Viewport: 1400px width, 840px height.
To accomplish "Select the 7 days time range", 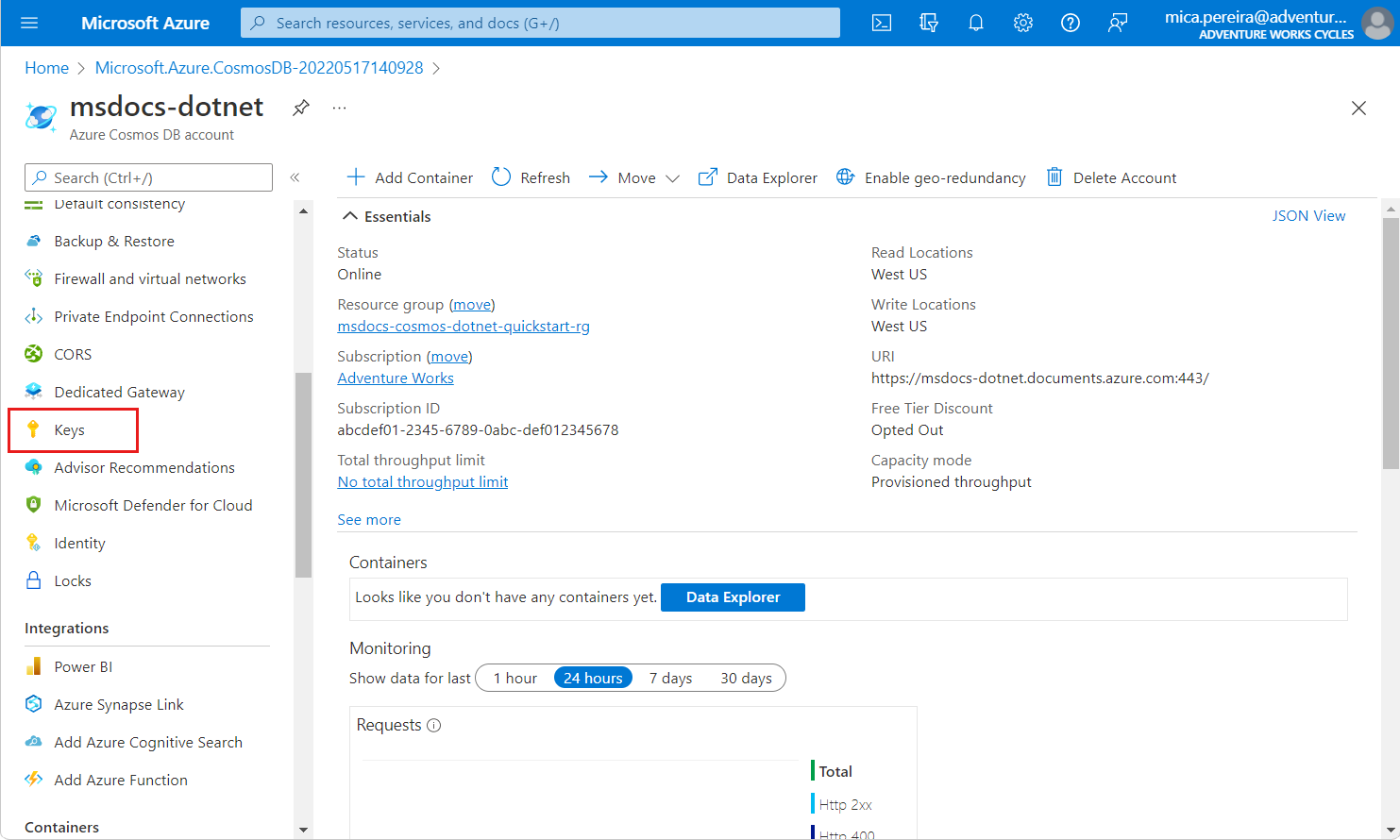I will pyautogui.click(x=670, y=678).
